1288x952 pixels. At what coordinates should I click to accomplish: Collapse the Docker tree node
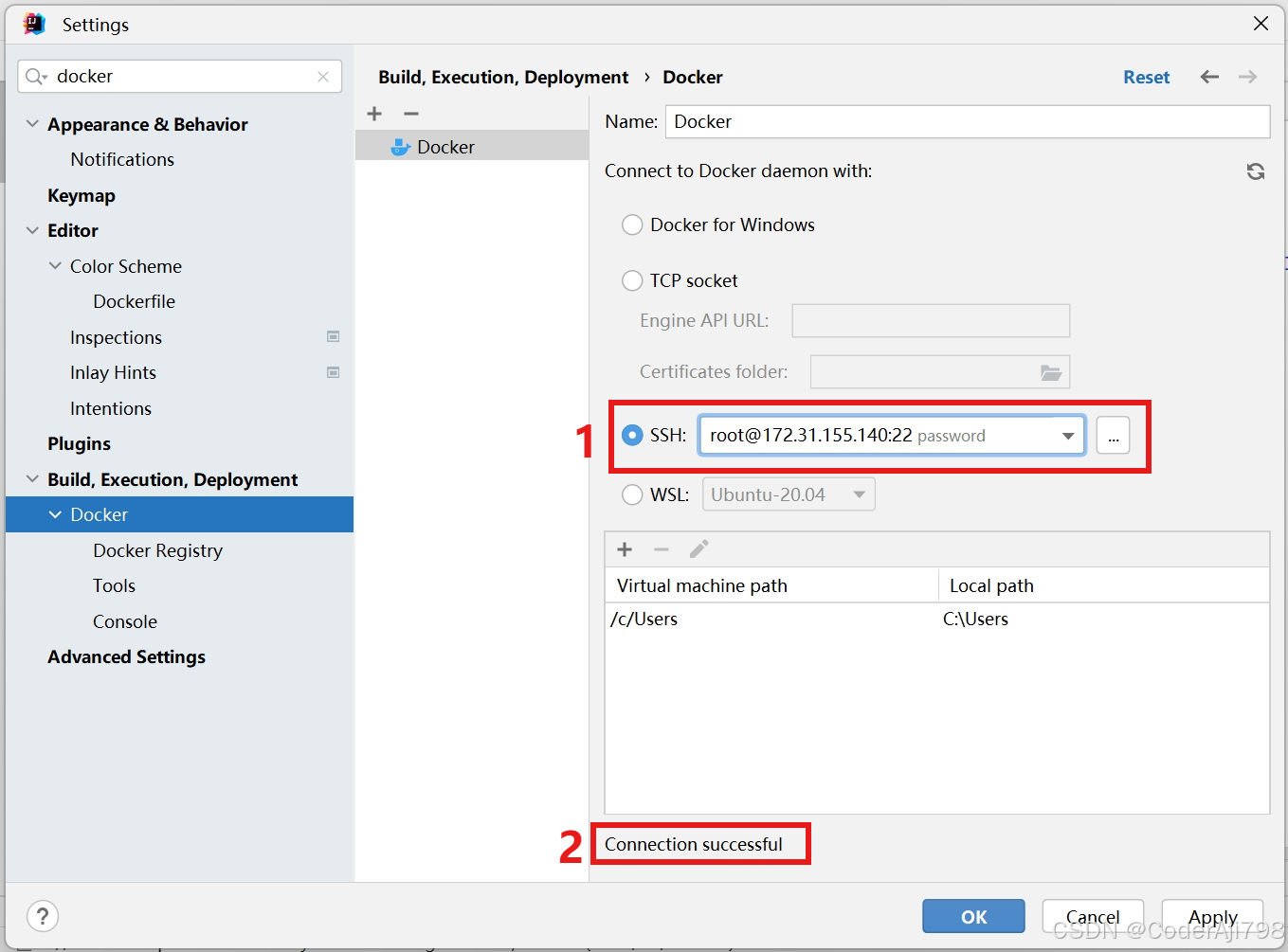pos(55,514)
